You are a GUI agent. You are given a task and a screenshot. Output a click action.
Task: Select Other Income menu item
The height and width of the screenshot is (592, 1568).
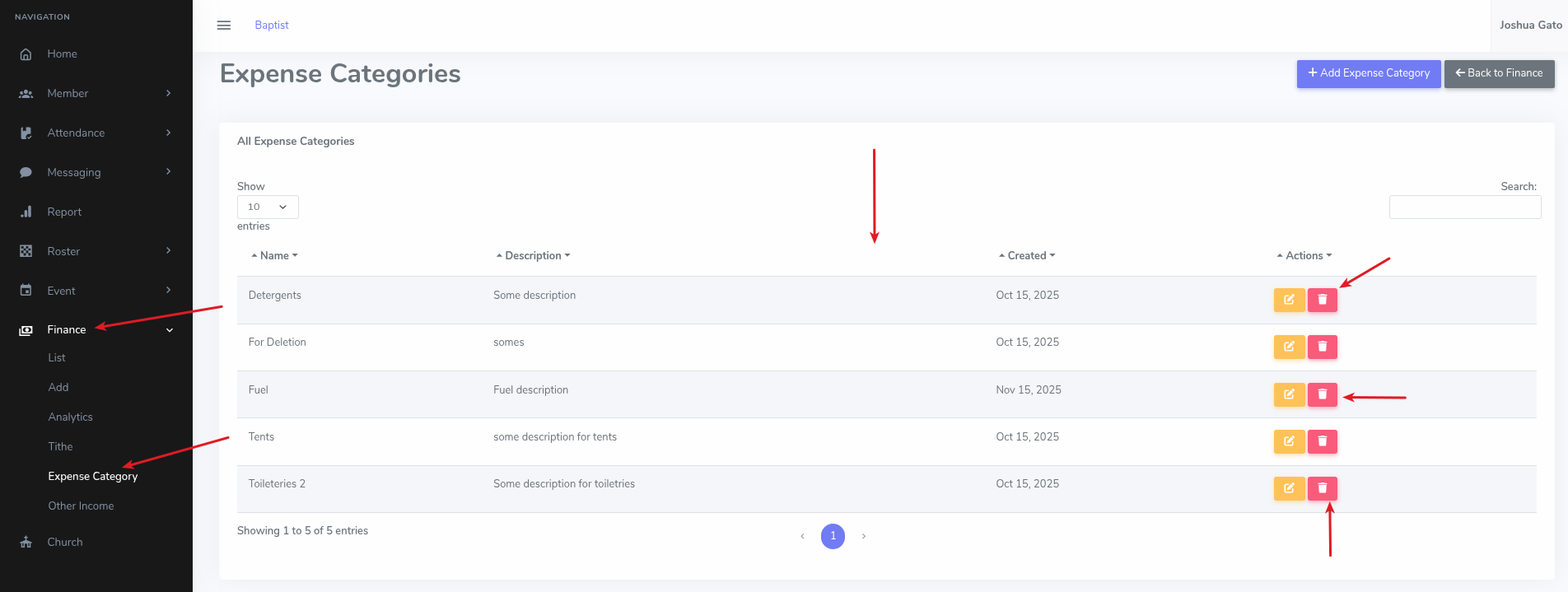point(81,506)
